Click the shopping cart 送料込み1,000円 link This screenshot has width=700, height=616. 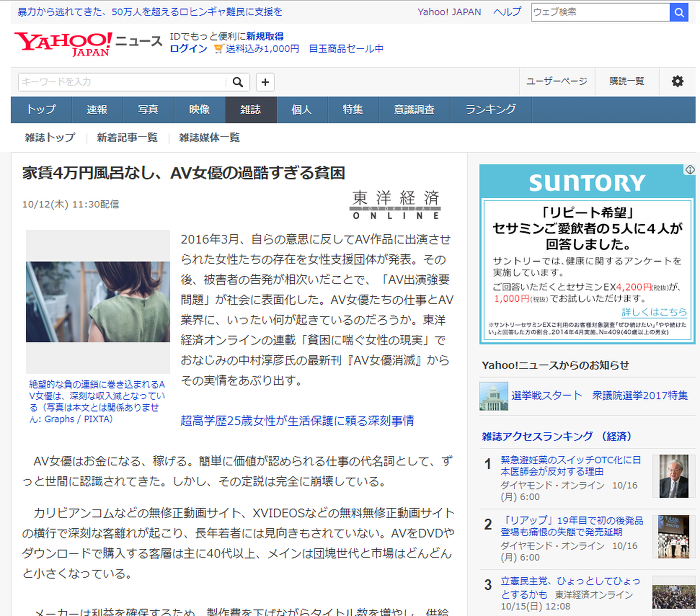(x=256, y=49)
